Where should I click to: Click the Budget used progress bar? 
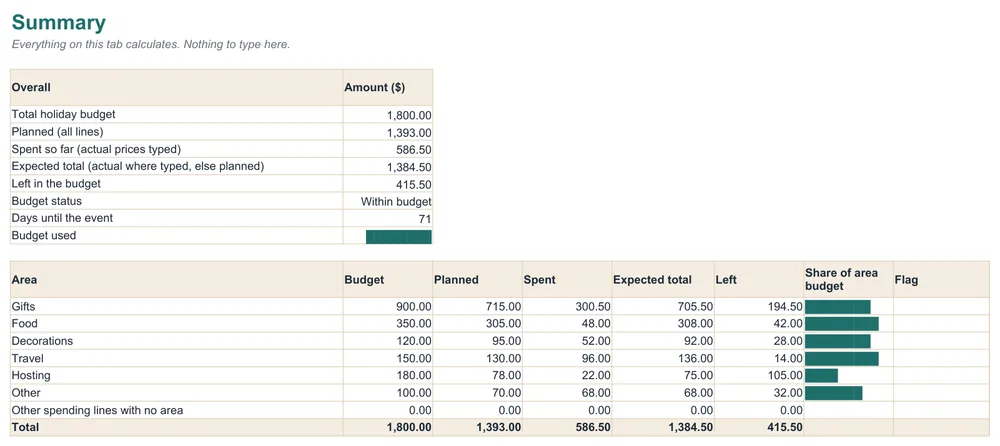pos(399,237)
